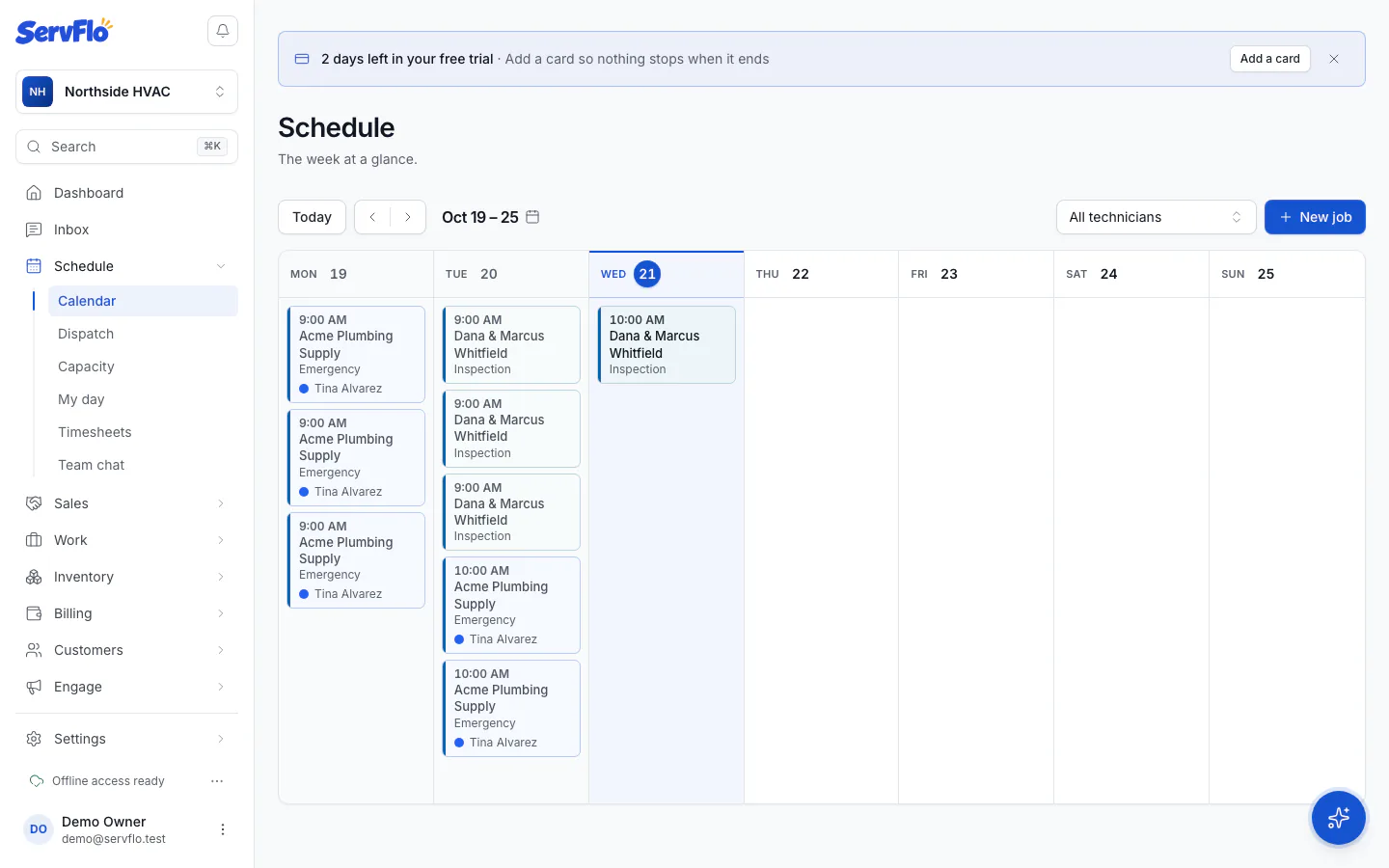The image size is (1389, 868).
Task: Dismiss the free trial banner
Action: tap(1334, 59)
